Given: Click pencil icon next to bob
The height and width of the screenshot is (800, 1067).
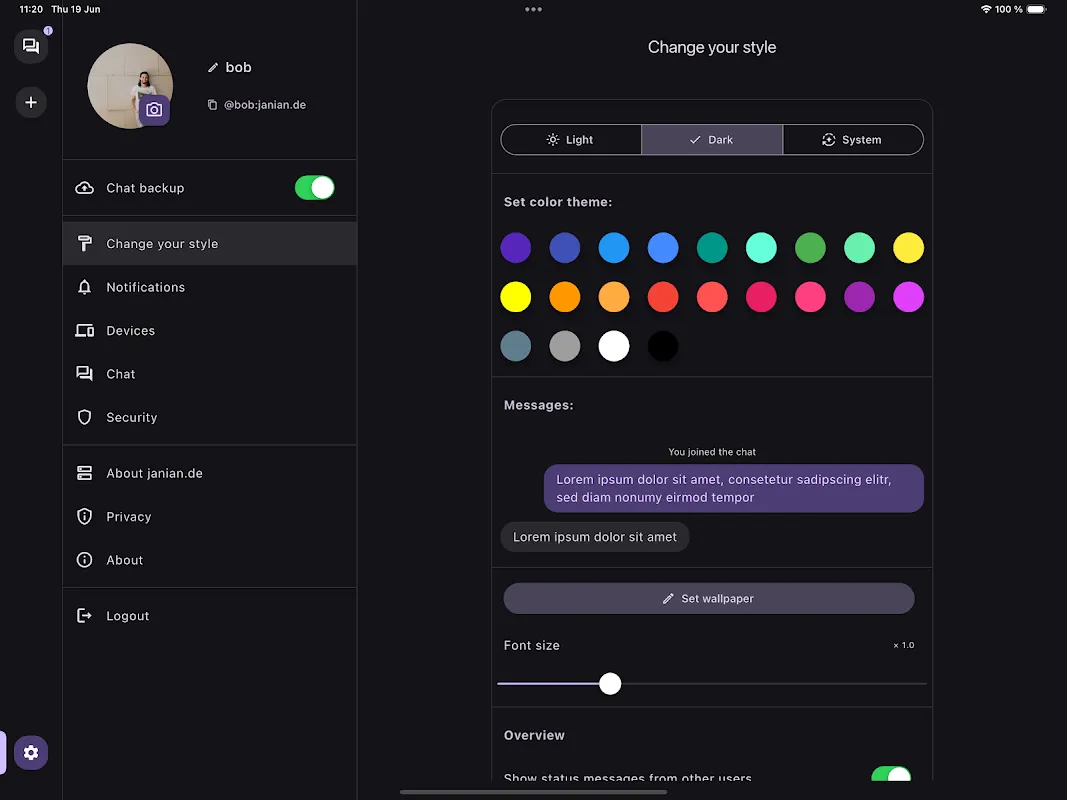Looking at the screenshot, I should (x=213, y=67).
